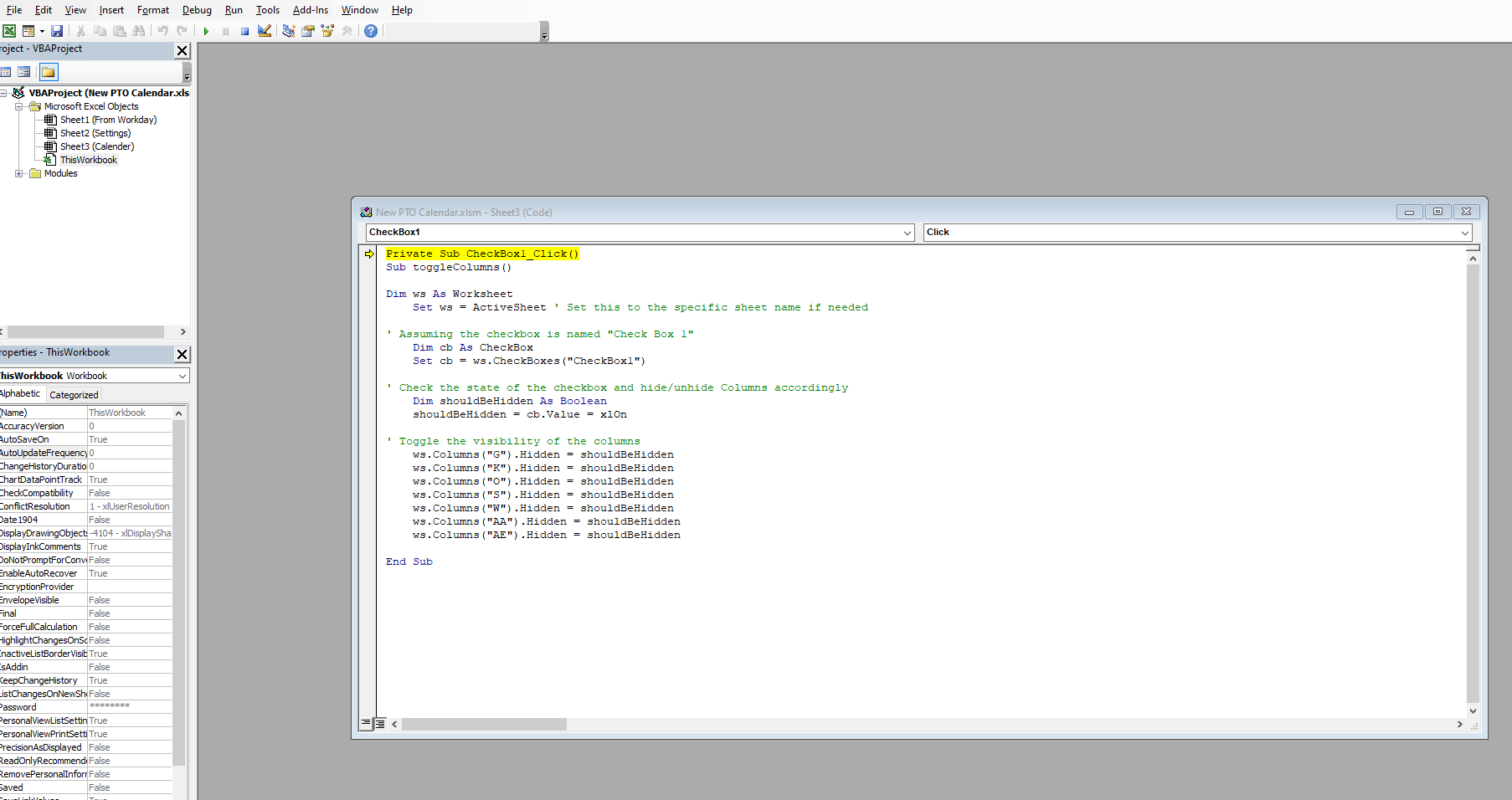The image size is (1512, 800).
Task: Switch to the Categorized properties tab
Action: click(74, 395)
